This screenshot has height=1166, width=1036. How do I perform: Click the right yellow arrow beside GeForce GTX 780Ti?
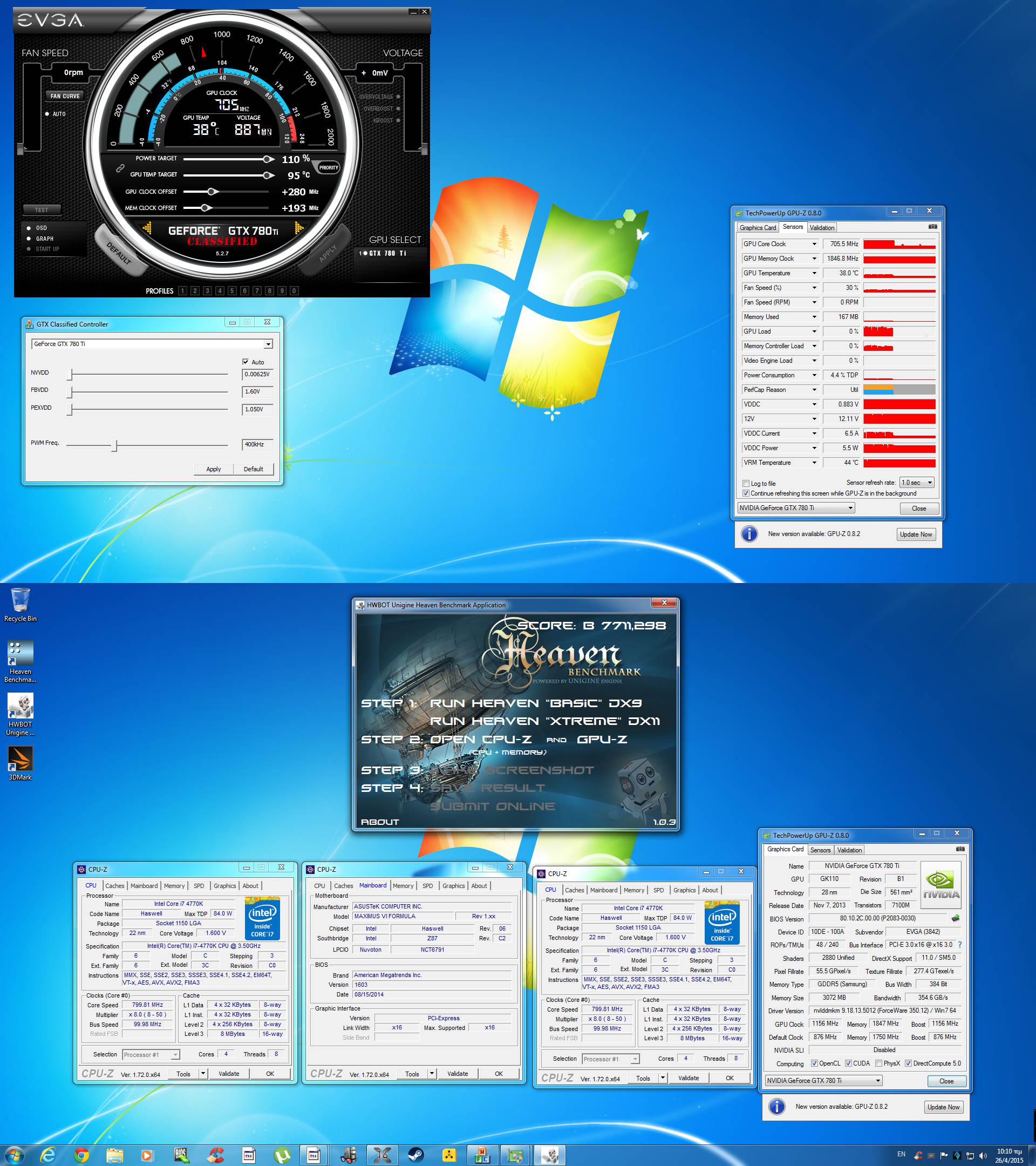pos(299,229)
